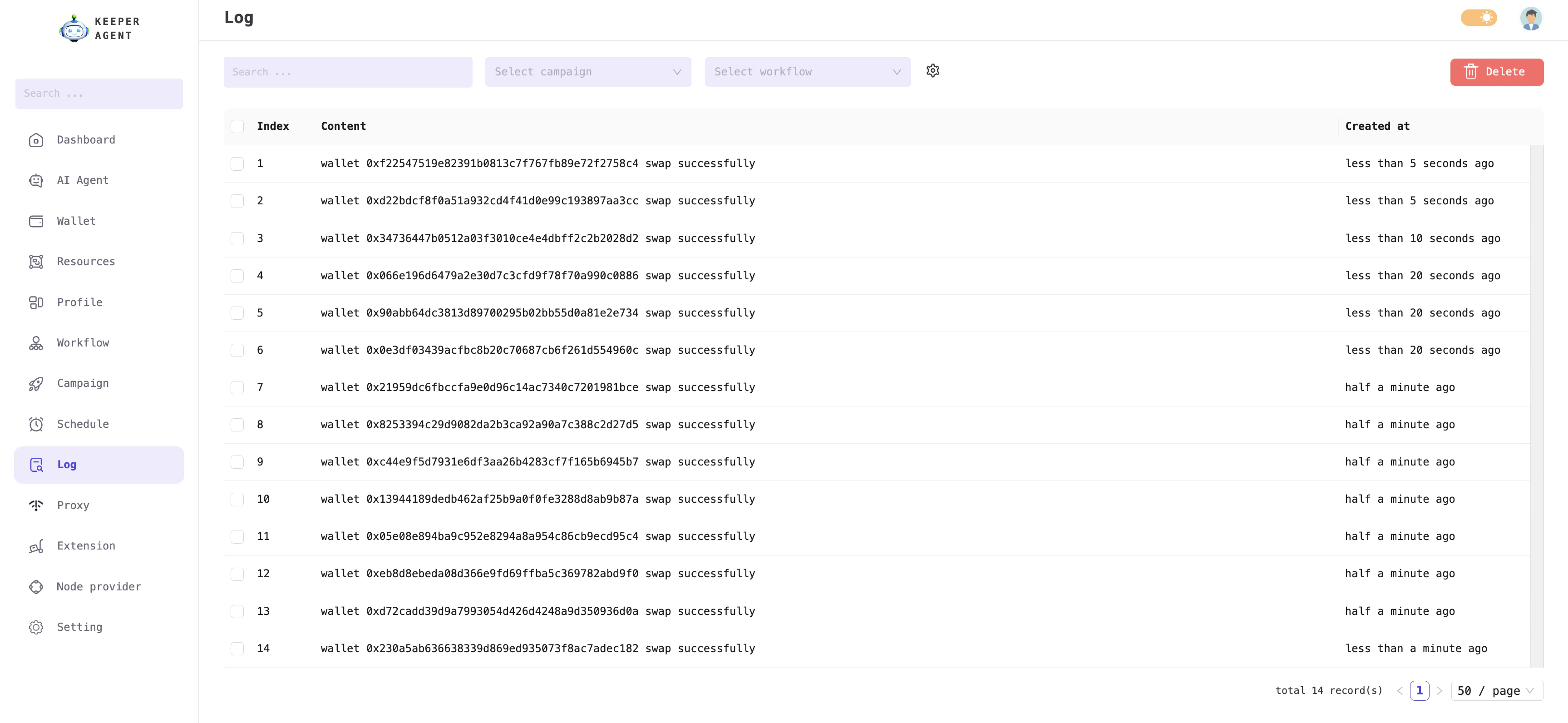Click the red Delete button
The height and width of the screenshot is (723, 1568).
(x=1497, y=72)
